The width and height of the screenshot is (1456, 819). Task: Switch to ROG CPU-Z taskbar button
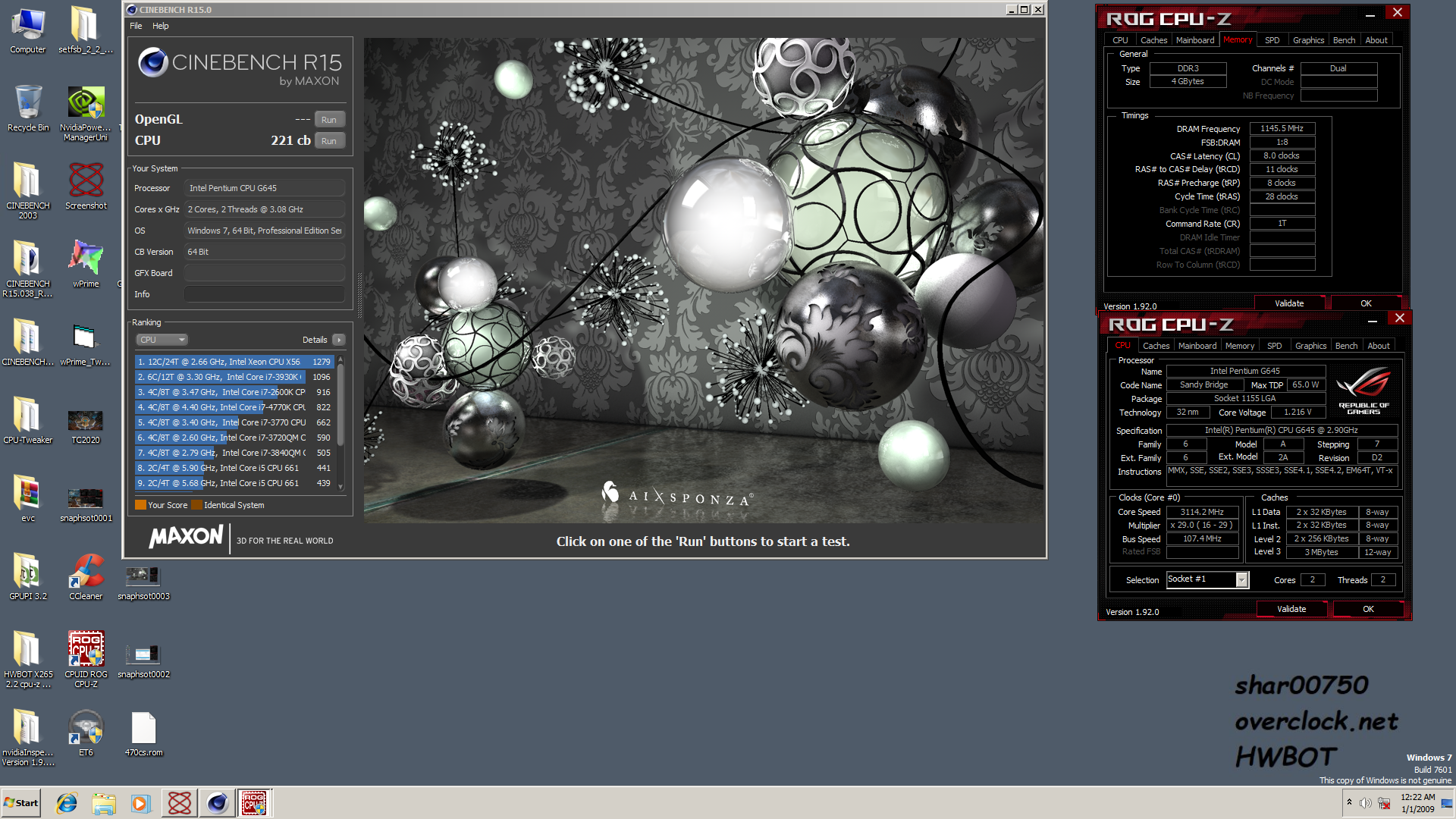[253, 803]
